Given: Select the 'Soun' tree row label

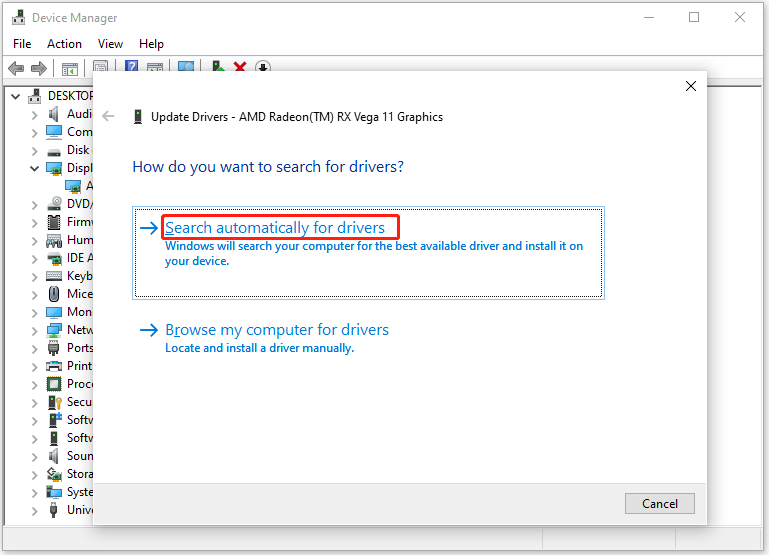Looking at the screenshot, I should pos(79,456).
